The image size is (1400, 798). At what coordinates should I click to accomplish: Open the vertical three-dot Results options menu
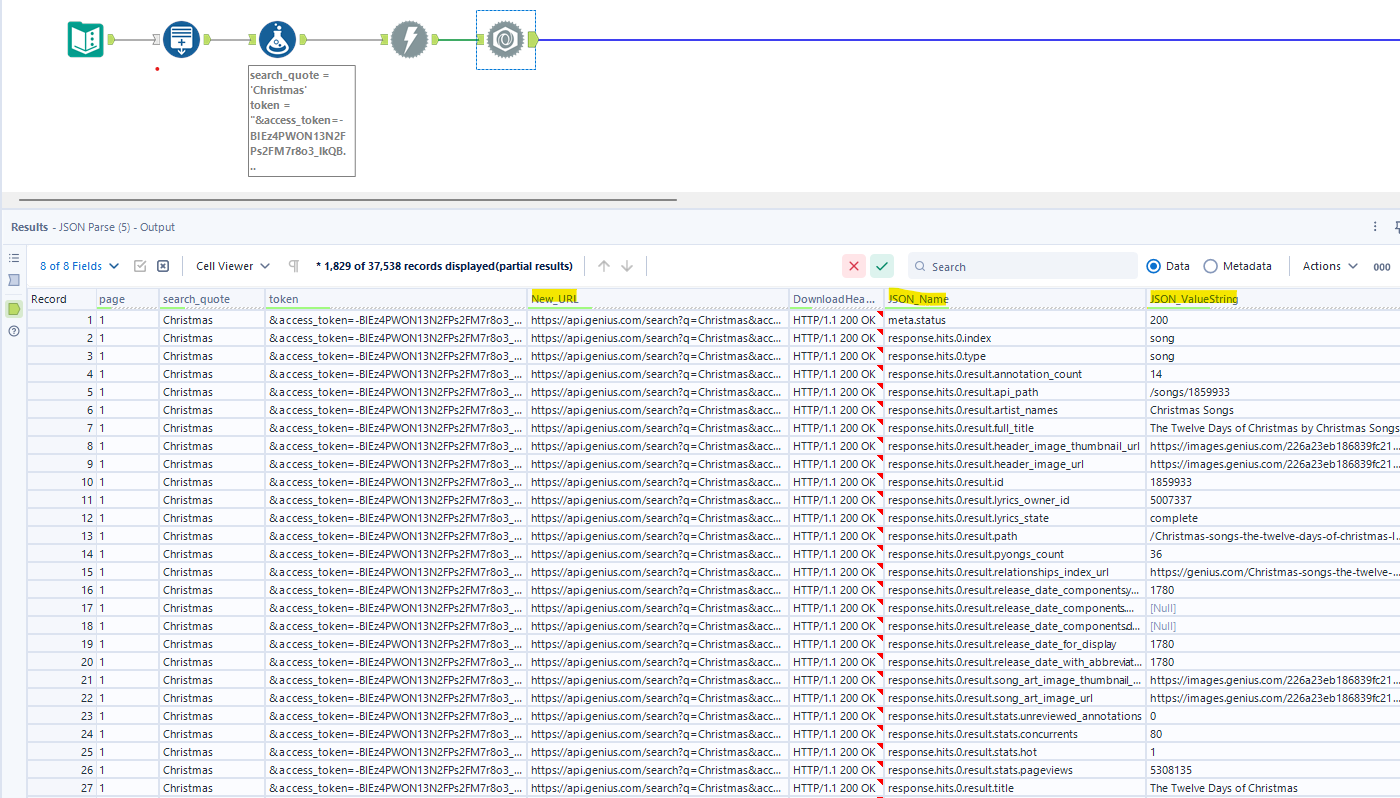click(x=1375, y=227)
